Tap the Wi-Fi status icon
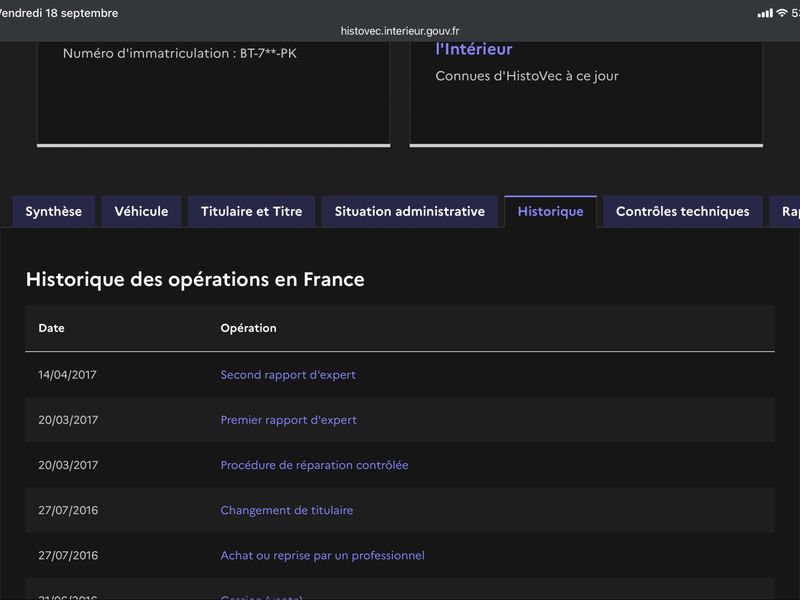The image size is (800, 600). coord(782,13)
